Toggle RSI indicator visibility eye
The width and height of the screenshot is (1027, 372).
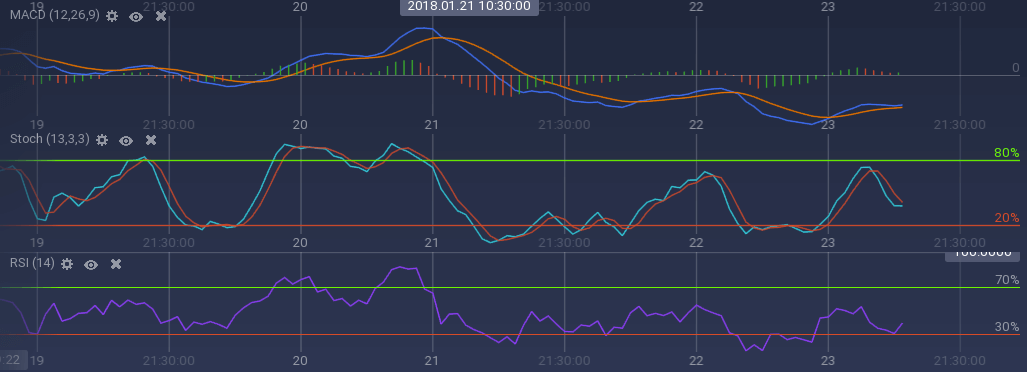point(91,264)
